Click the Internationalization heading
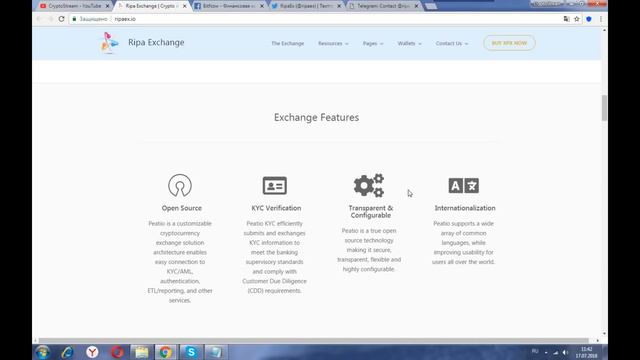 tap(465, 208)
